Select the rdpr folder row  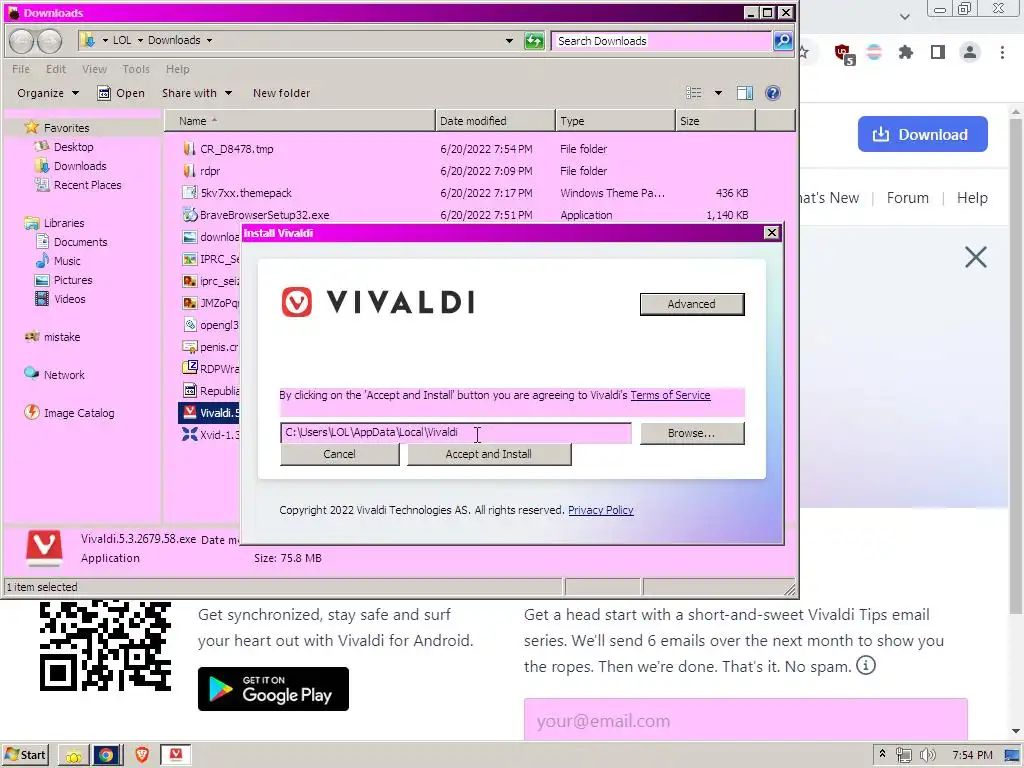[x=210, y=171]
